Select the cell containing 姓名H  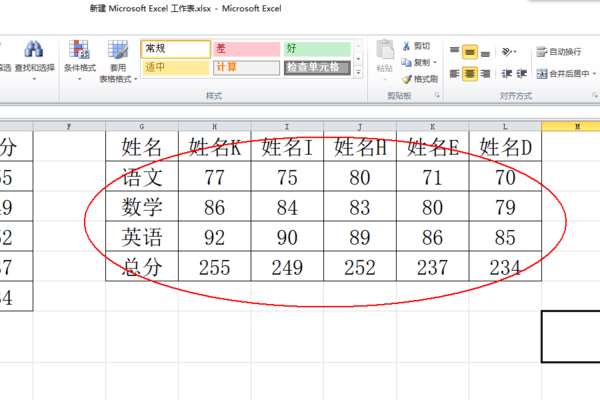tap(360, 146)
